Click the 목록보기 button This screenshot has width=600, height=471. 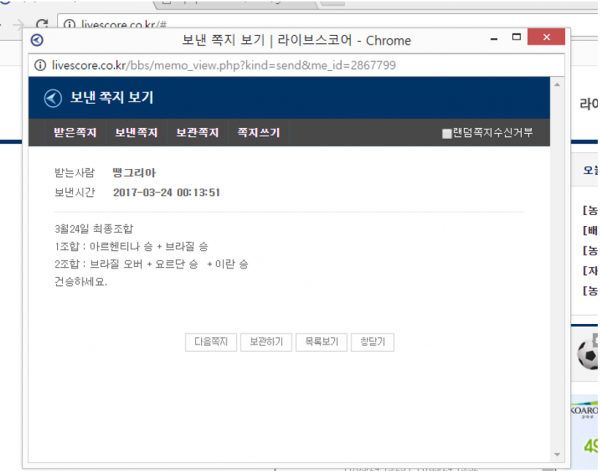point(321,342)
